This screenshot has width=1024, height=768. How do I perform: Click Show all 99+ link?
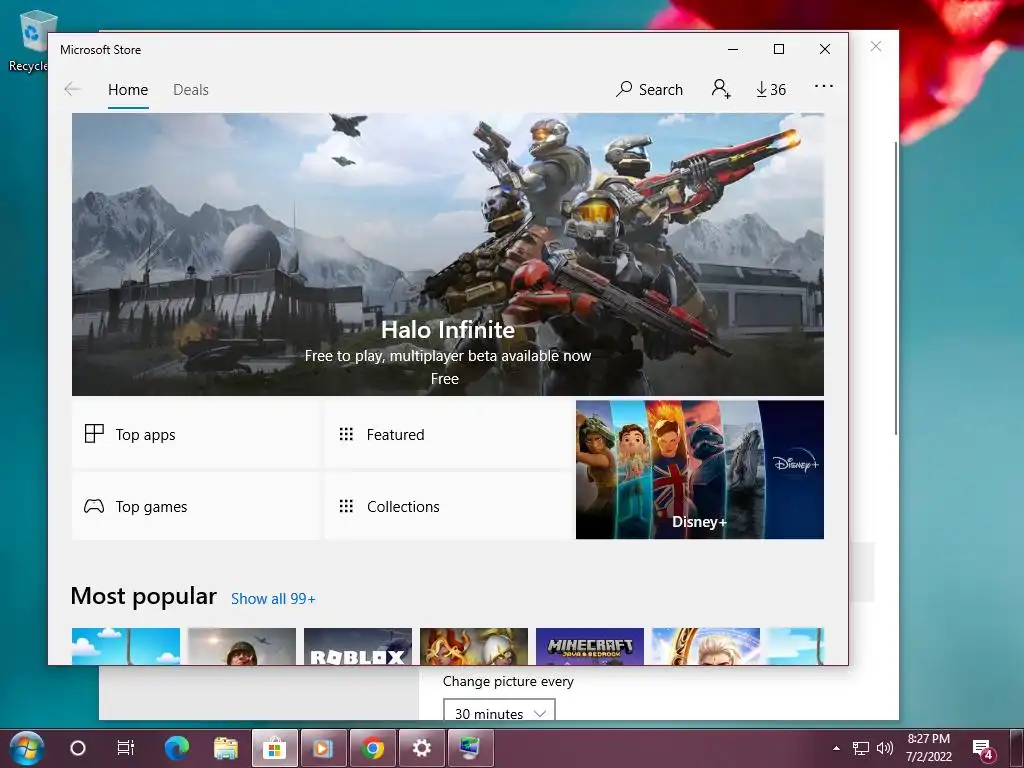[x=273, y=599]
